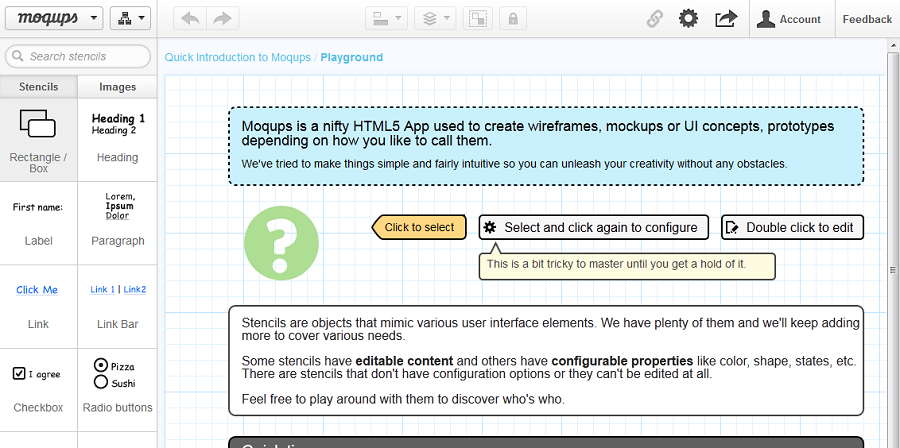Screen dimensions: 900x448
Task: Open the align objects dropdown
Action: (386, 18)
